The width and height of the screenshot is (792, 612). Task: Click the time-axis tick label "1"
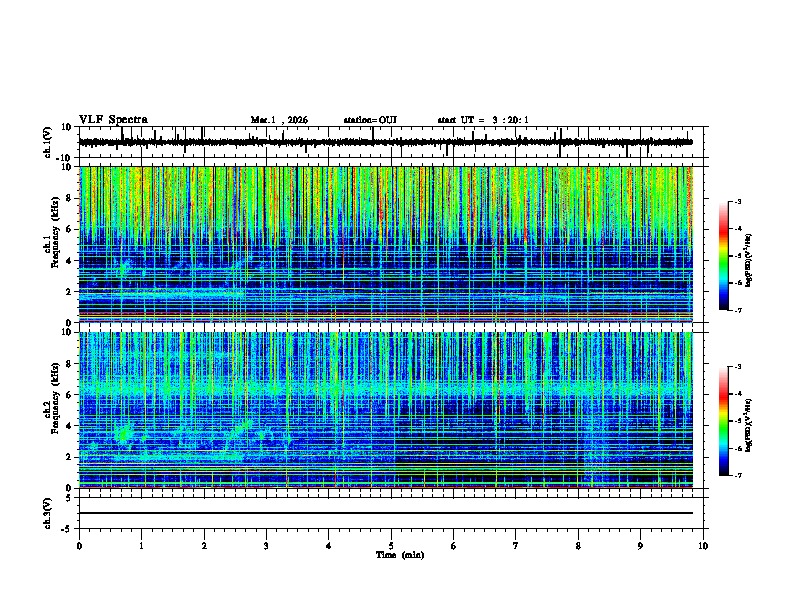[141, 546]
